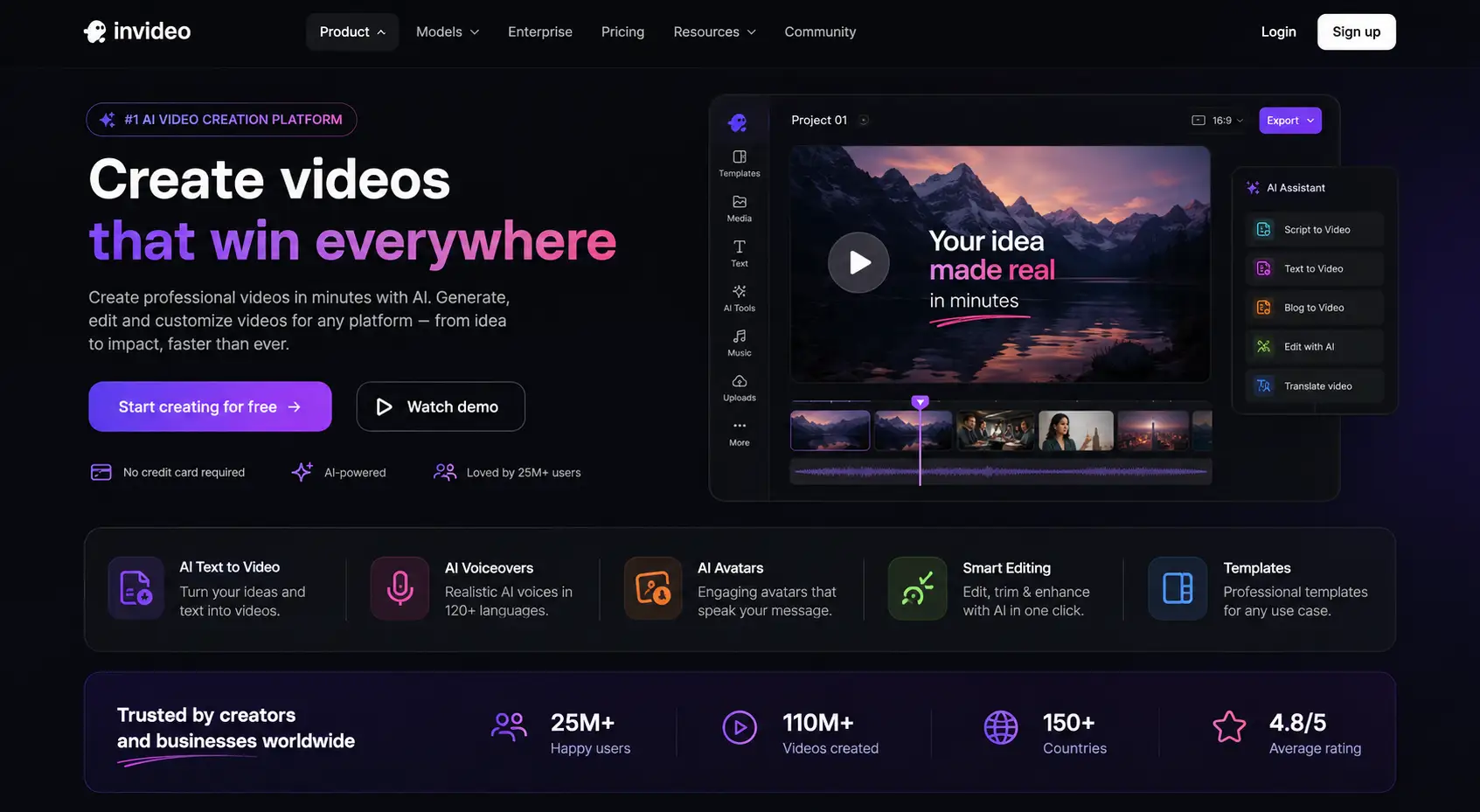This screenshot has width=1480, height=812.
Task: Select the meeting room timeline clip
Action: click(x=996, y=430)
